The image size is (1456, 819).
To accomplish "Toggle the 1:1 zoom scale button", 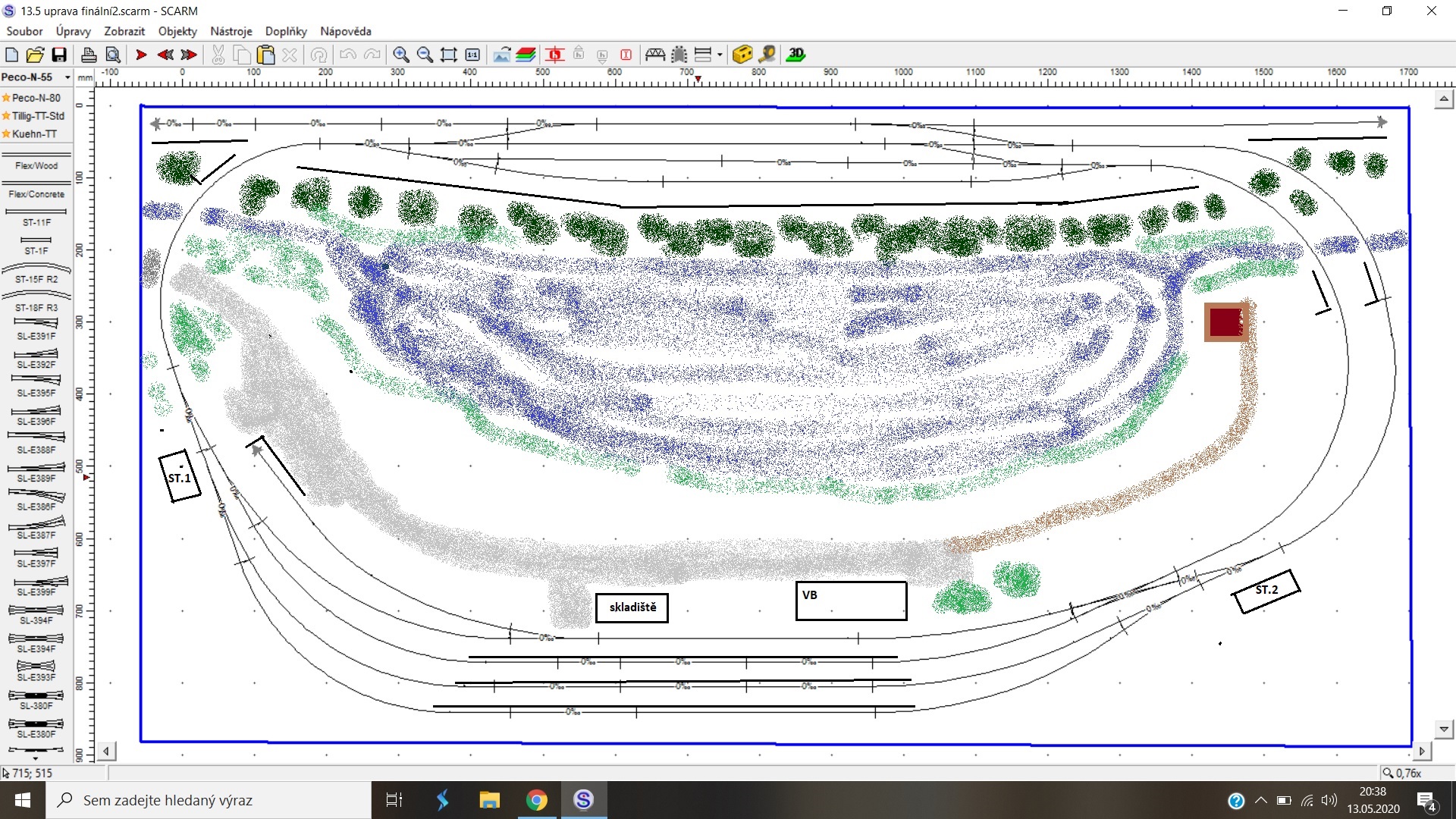I will [472, 55].
